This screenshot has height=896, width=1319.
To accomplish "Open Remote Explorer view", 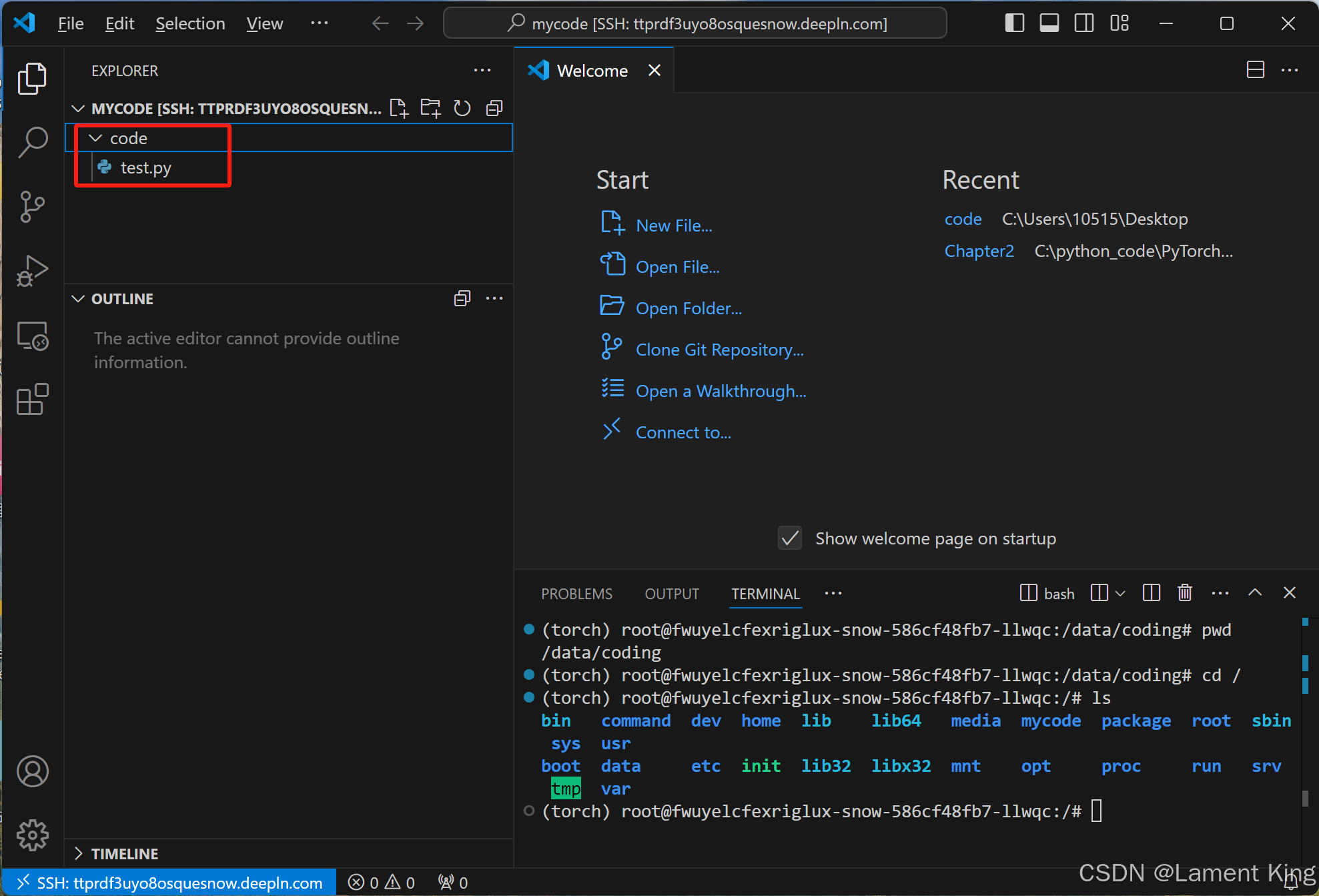I will (x=32, y=336).
